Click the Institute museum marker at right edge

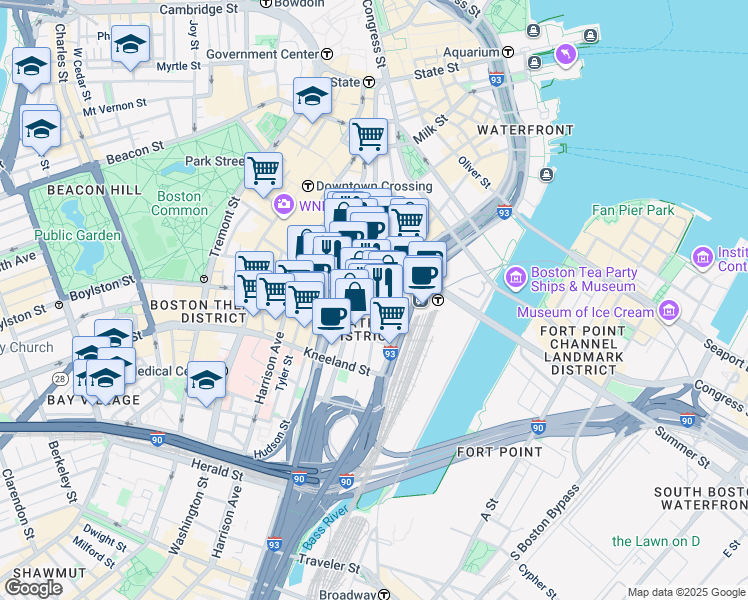click(x=703, y=258)
